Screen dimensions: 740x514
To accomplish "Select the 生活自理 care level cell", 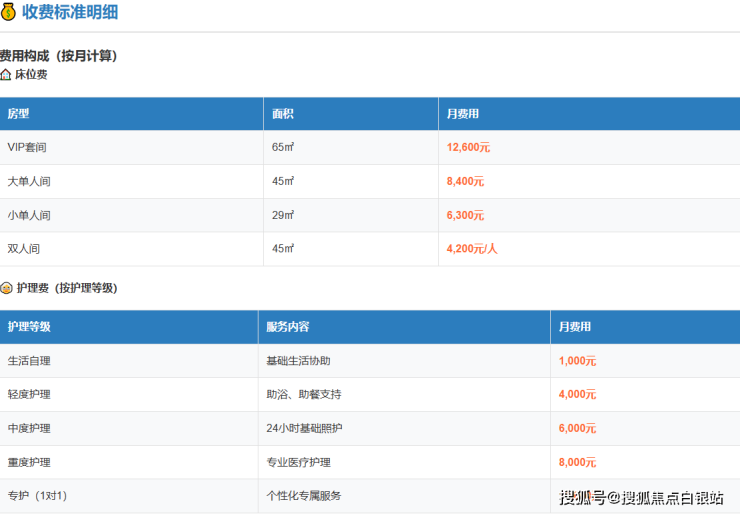I will [x=29, y=361].
